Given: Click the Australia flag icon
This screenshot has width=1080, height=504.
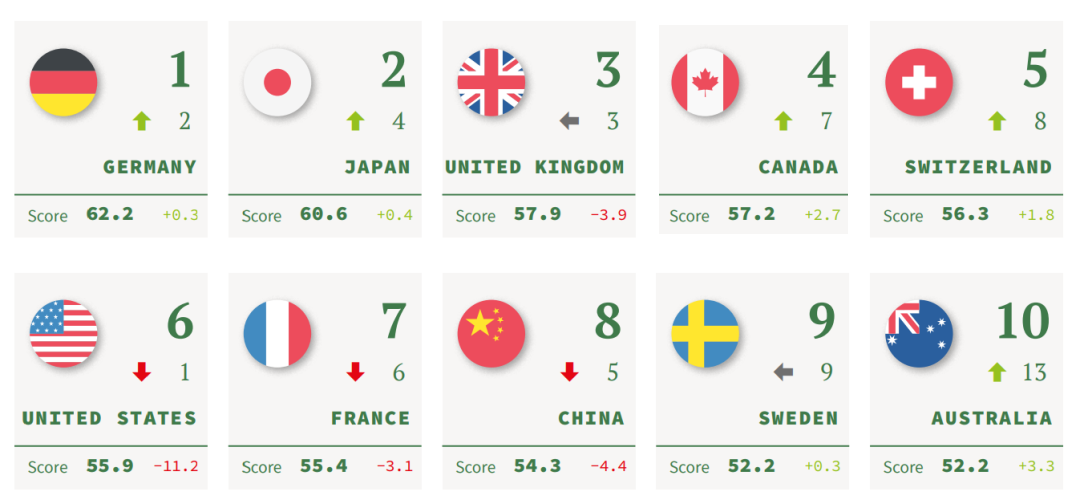Looking at the screenshot, I should point(919,333).
